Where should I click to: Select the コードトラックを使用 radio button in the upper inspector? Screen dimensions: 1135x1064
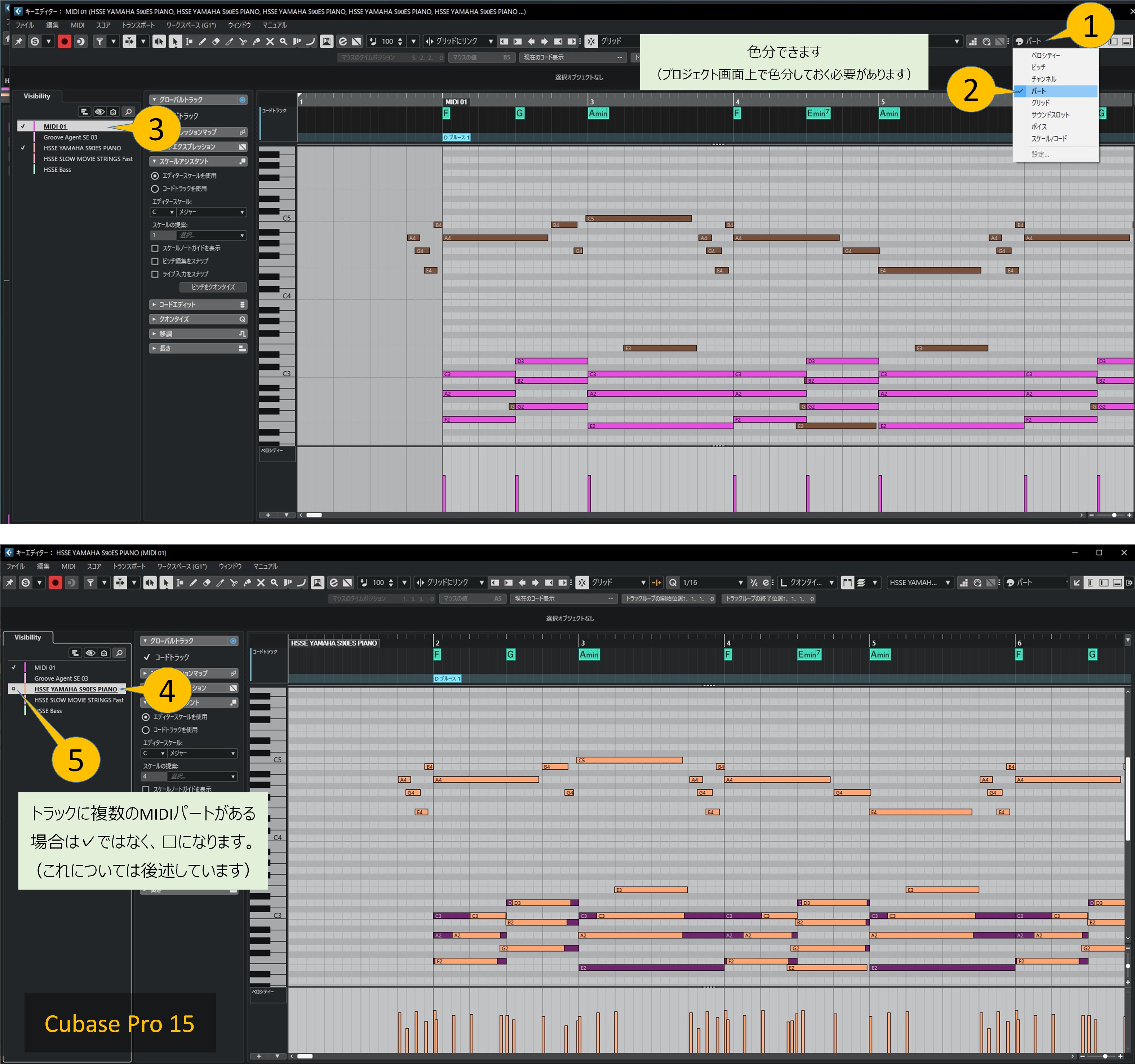tap(155, 188)
